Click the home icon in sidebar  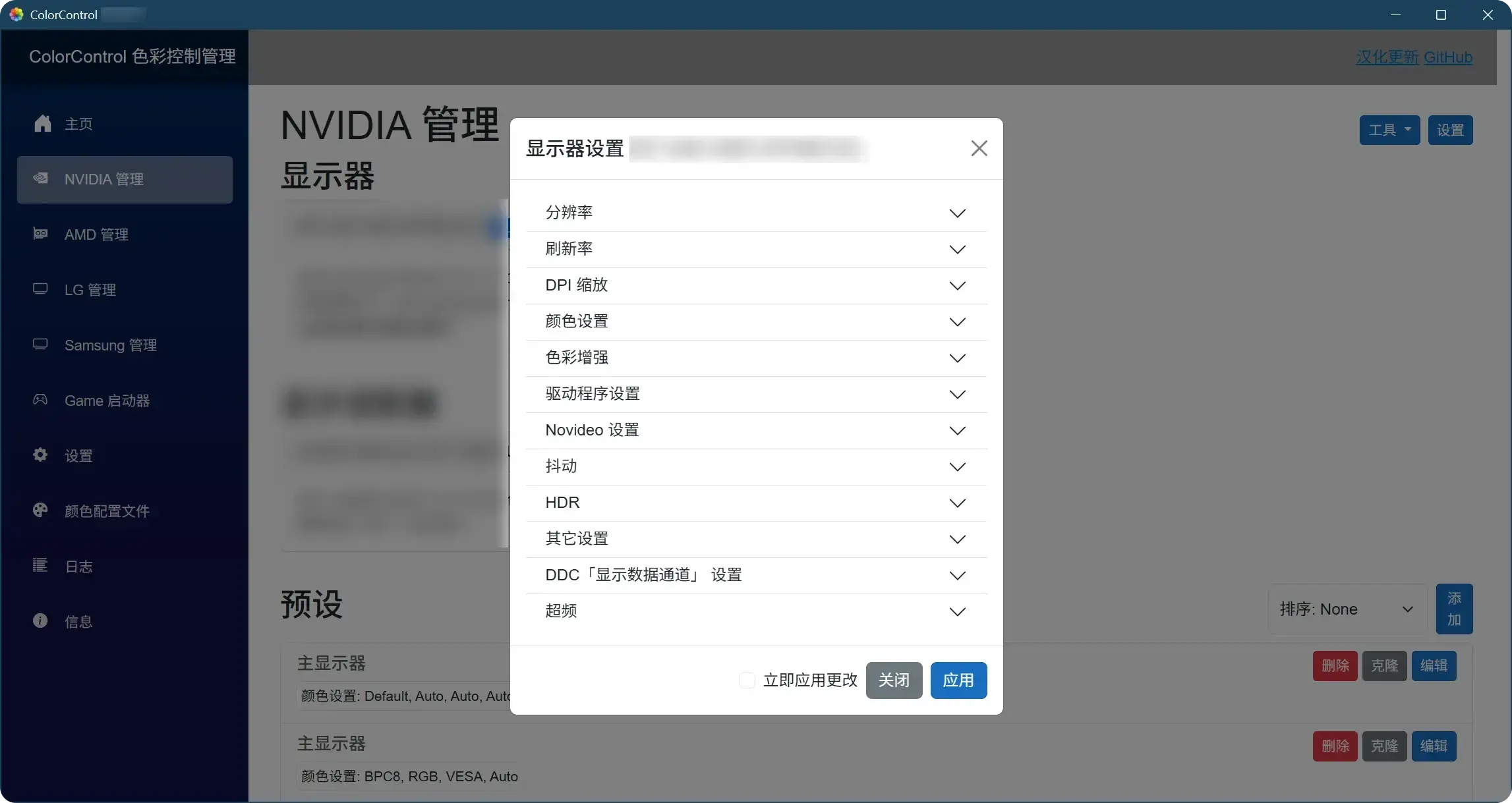[x=43, y=123]
